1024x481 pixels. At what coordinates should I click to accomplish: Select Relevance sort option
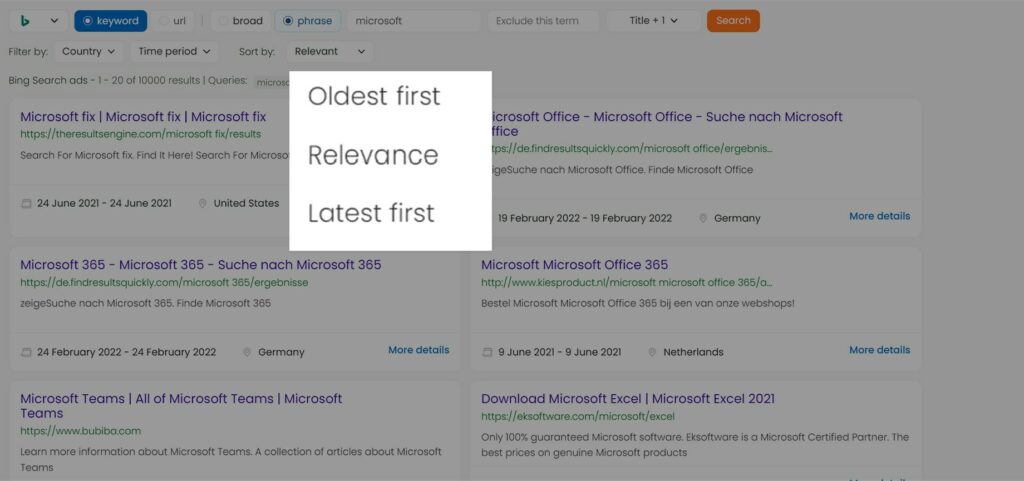coord(373,155)
